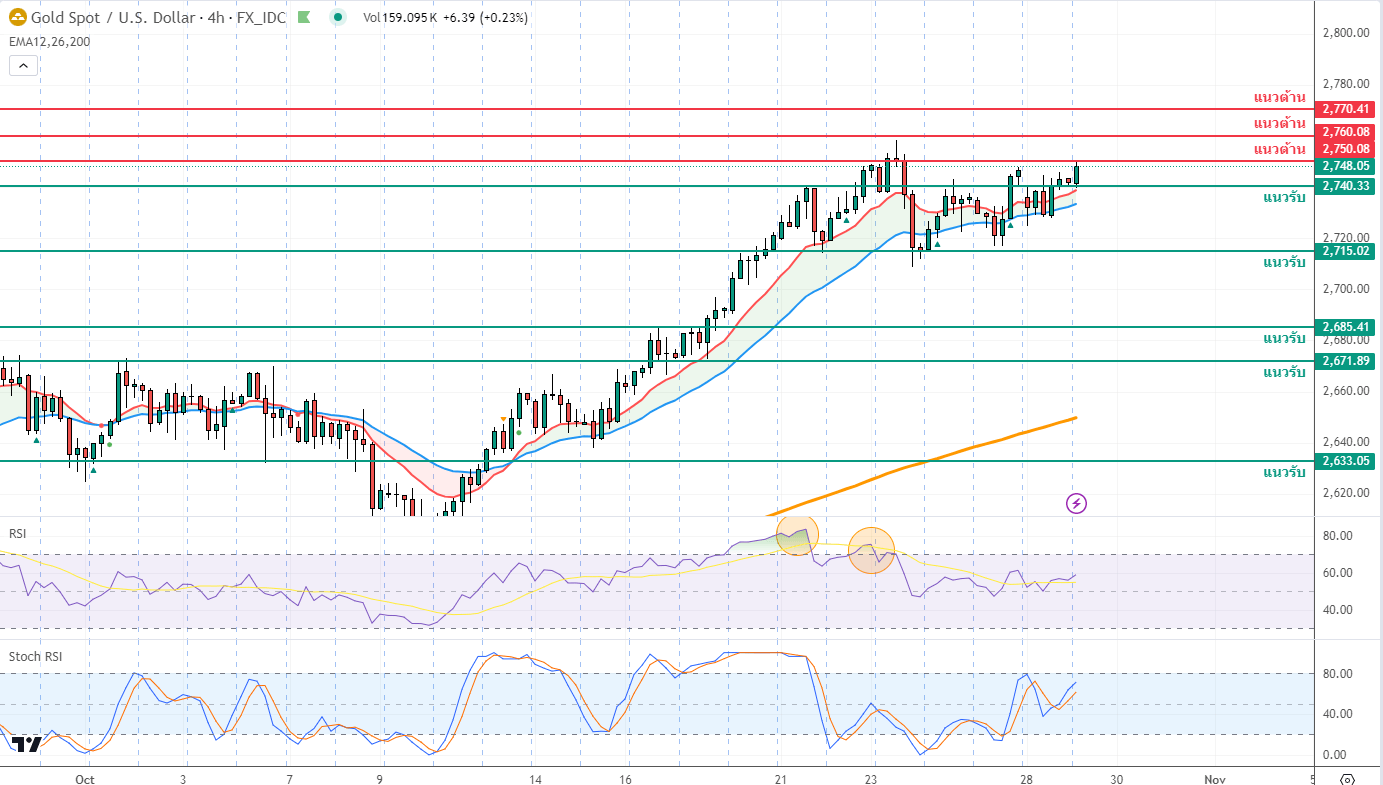Click the second orange circle on the RSI pane
1383x785 pixels.
[871, 550]
